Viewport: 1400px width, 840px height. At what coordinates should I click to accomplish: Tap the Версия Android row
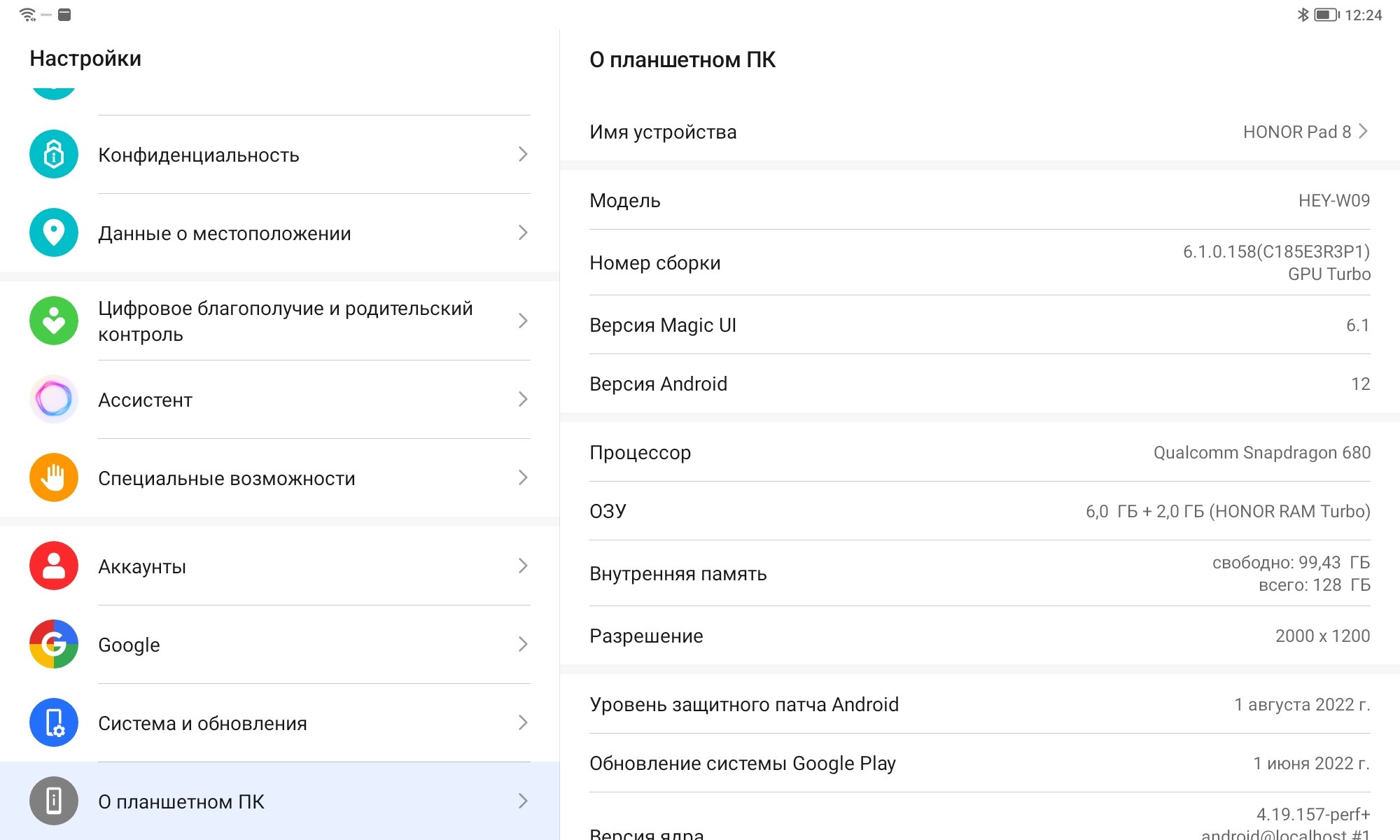tap(979, 384)
